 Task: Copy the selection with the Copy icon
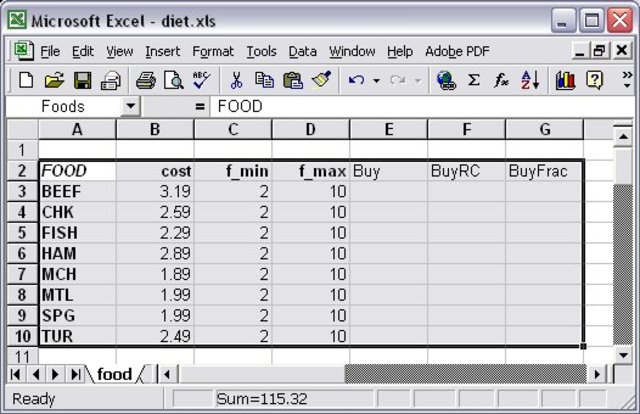tap(264, 80)
